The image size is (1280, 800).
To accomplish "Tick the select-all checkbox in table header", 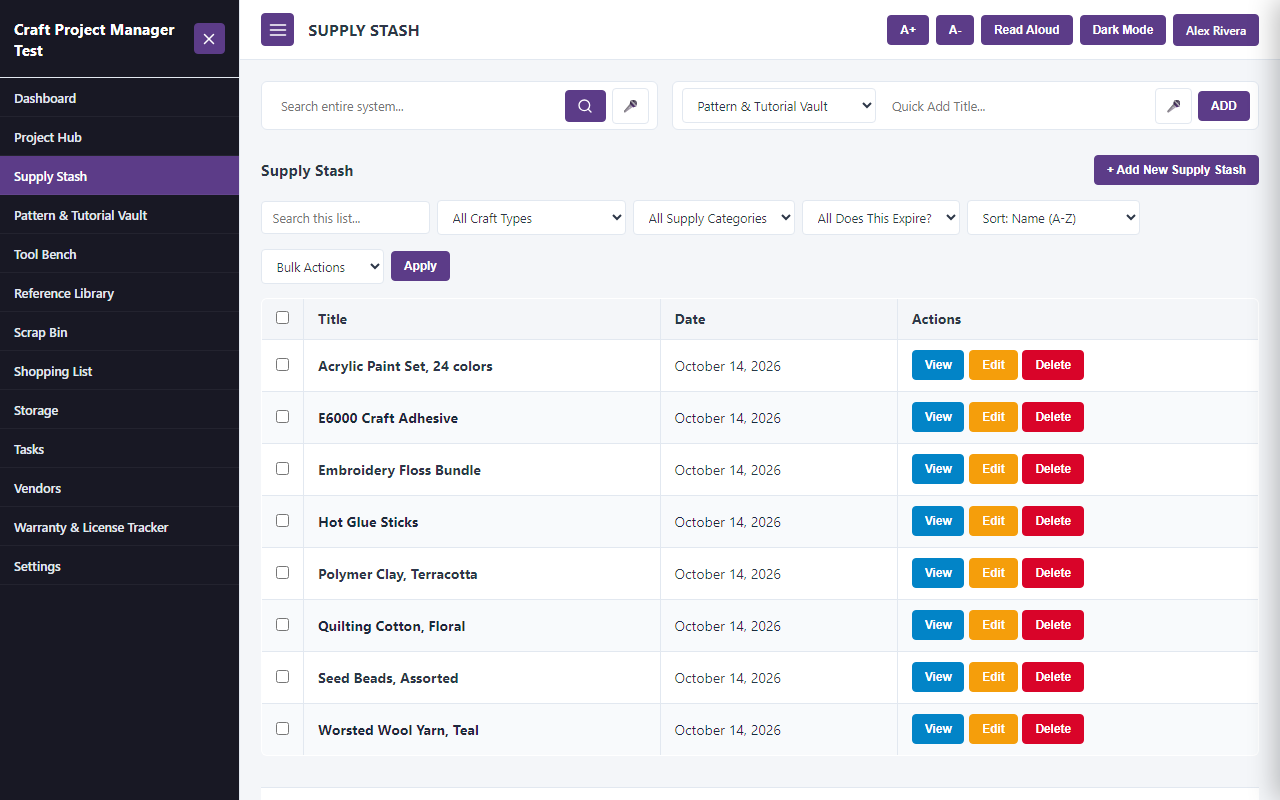I will 282,318.
